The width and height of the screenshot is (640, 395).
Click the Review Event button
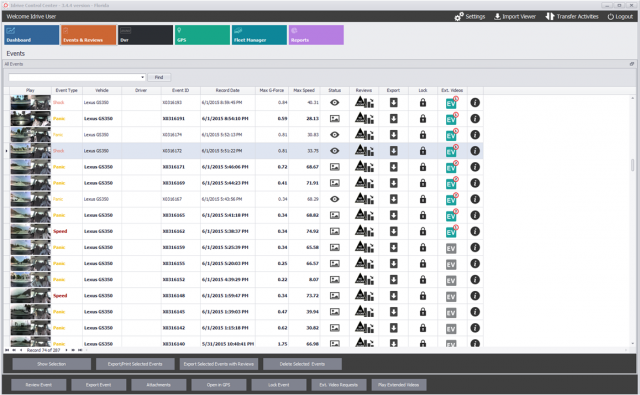[x=39, y=385]
